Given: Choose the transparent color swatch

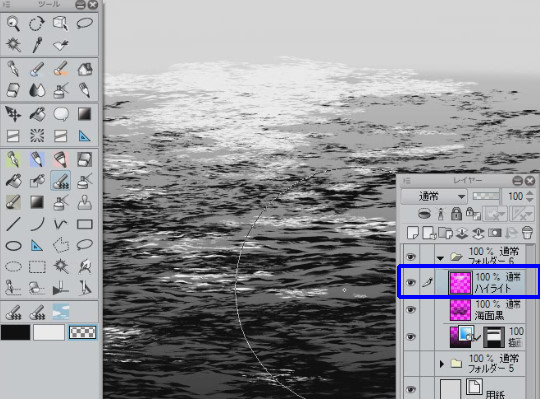Looking at the screenshot, I should coord(82,333).
